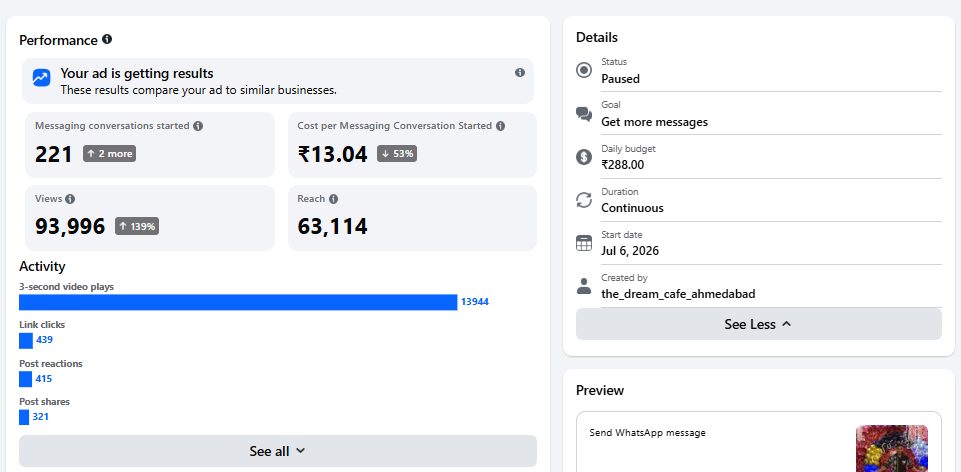Click the 63,114 reach figure

[x=333, y=226]
